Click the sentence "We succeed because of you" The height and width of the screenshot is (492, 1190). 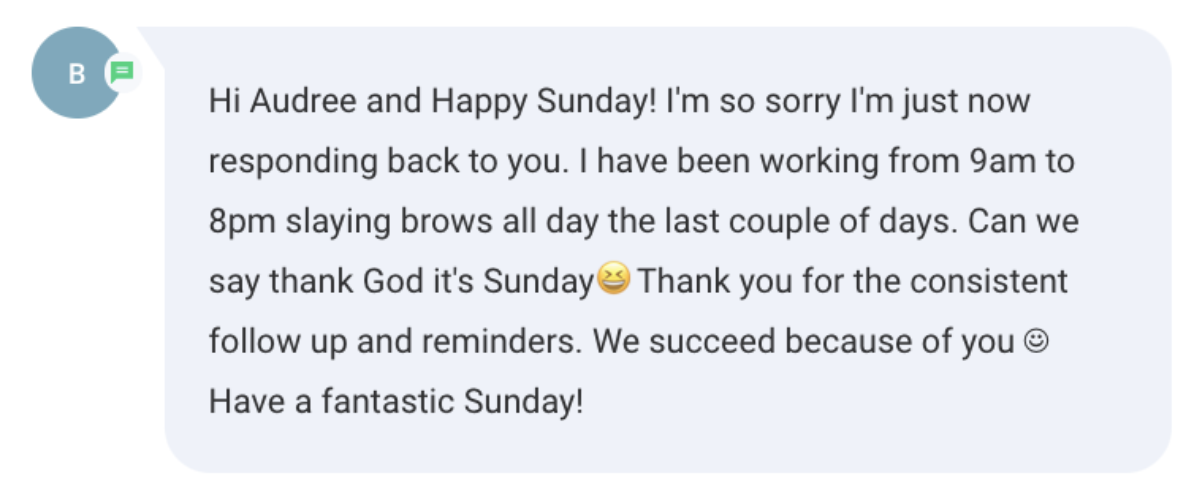click(803, 342)
